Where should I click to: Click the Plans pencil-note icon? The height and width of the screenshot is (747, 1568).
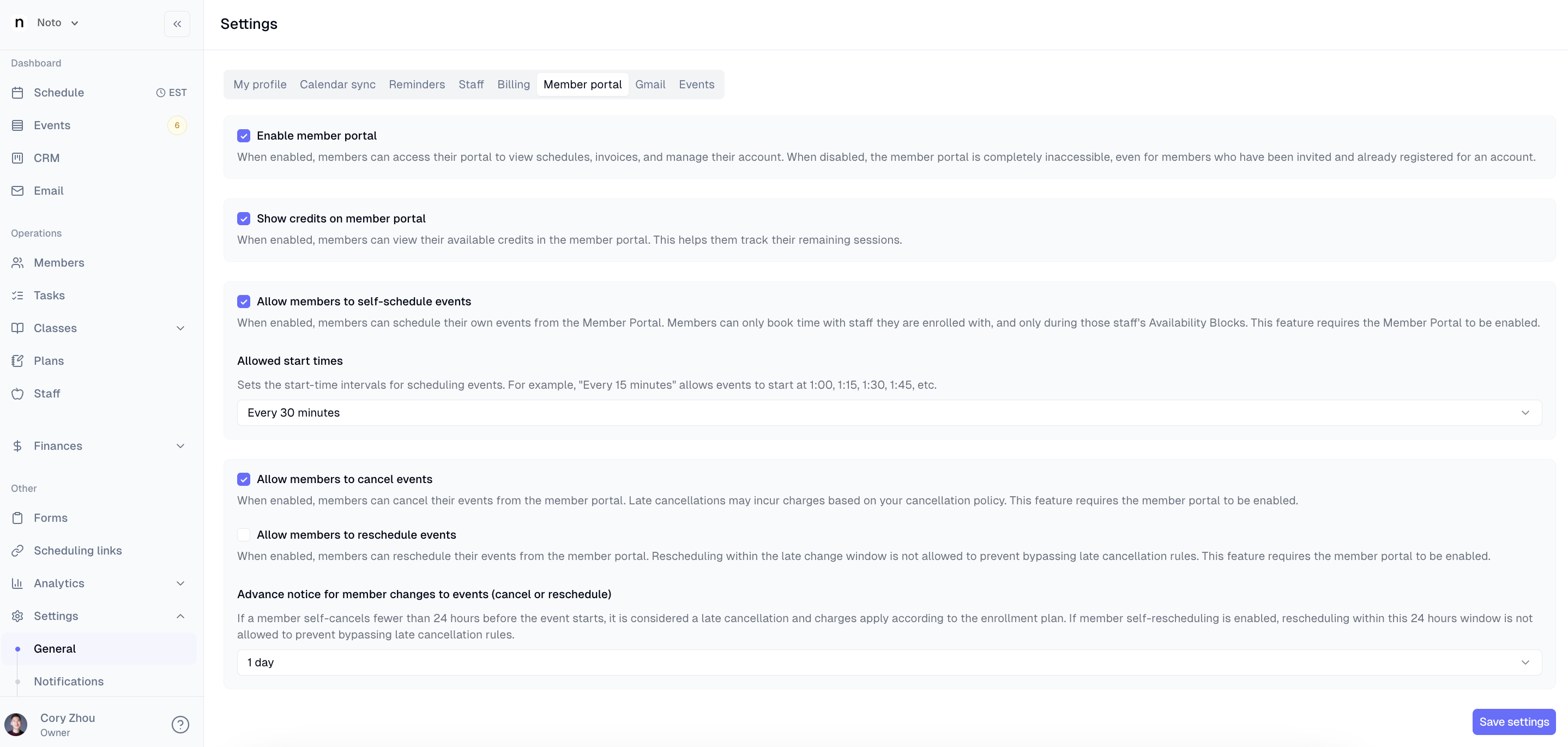click(17, 361)
